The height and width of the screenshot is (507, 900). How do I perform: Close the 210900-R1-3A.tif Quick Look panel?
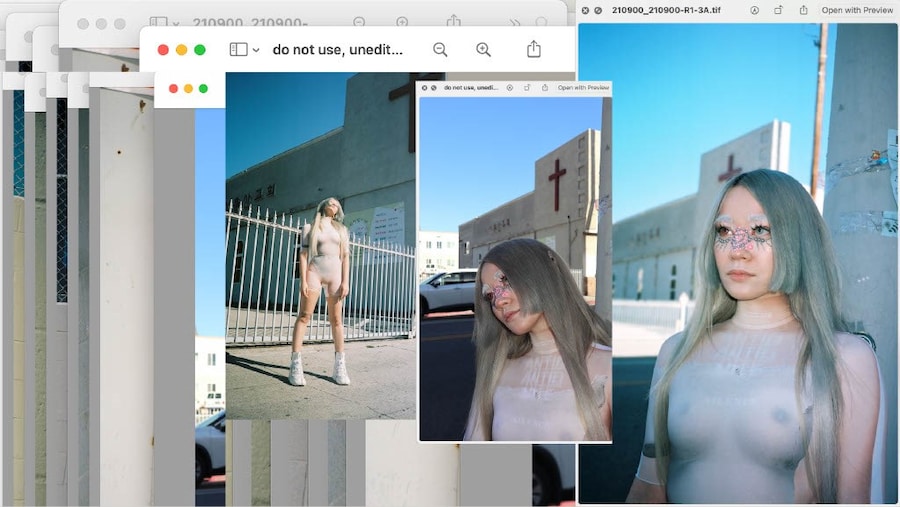pyautogui.click(x=585, y=10)
